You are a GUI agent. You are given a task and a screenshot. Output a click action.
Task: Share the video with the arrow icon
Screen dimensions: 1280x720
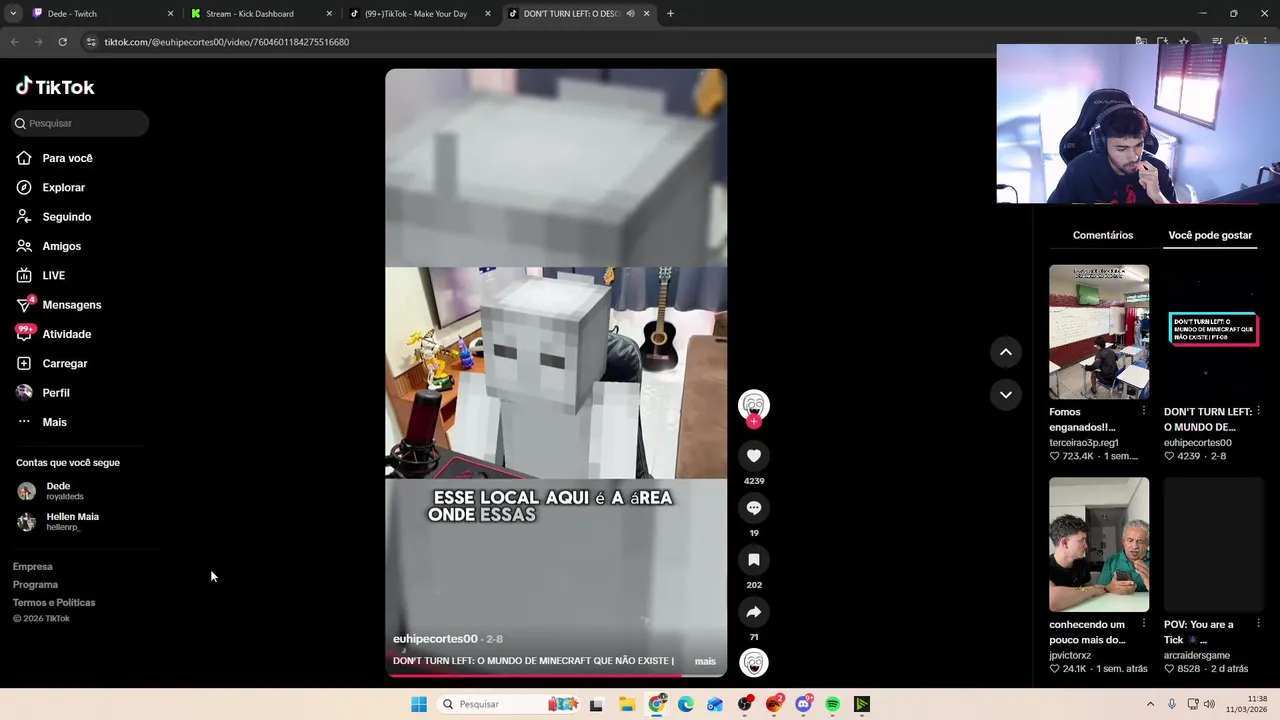[x=754, y=612]
